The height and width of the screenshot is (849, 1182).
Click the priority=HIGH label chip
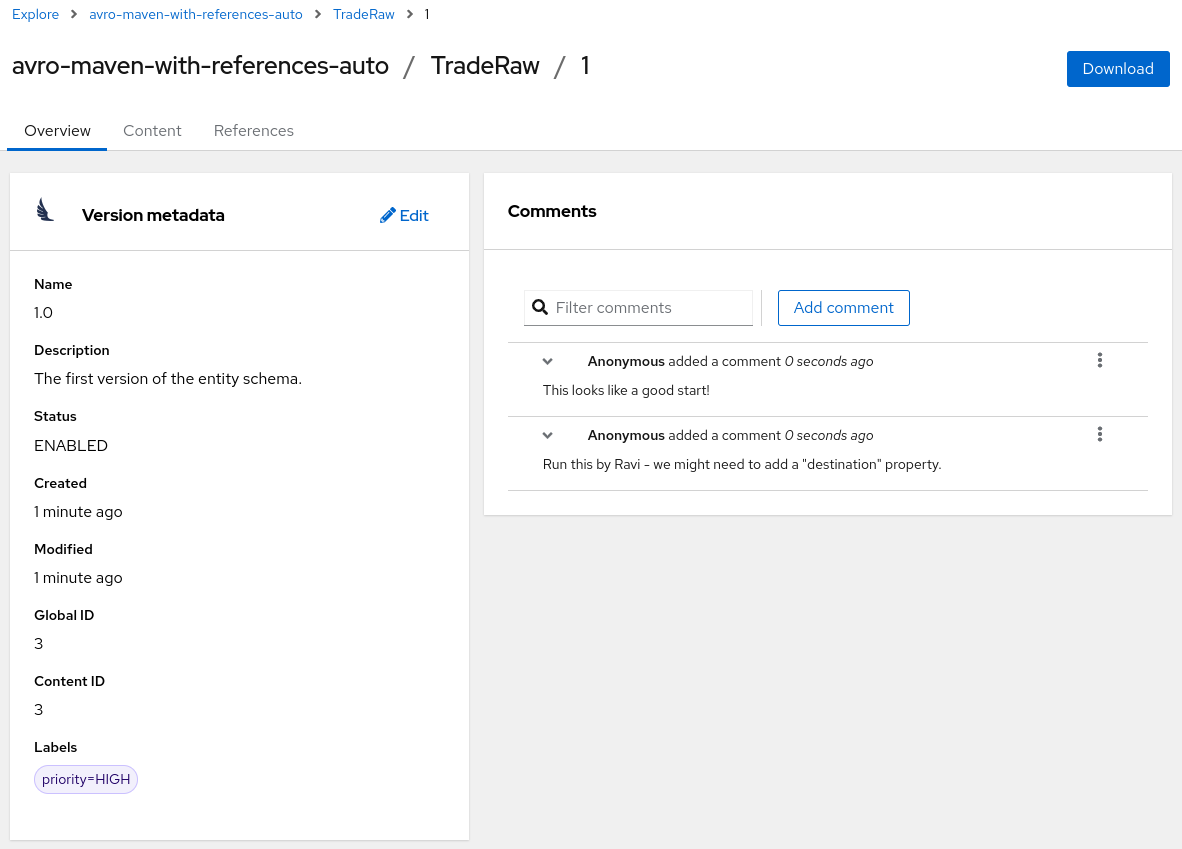tap(86, 779)
